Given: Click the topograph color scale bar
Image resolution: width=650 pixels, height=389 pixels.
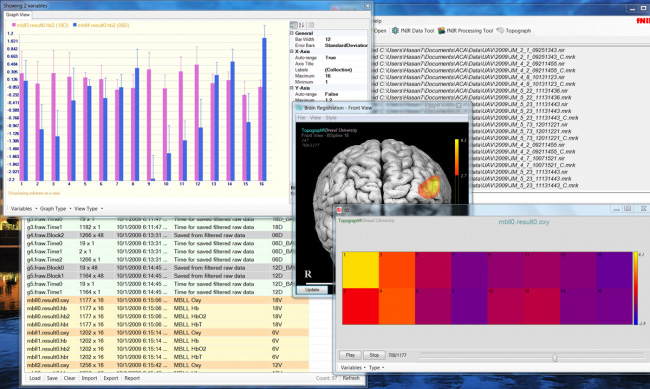Looking at the screenshot, I should click(x=635, y=288).
